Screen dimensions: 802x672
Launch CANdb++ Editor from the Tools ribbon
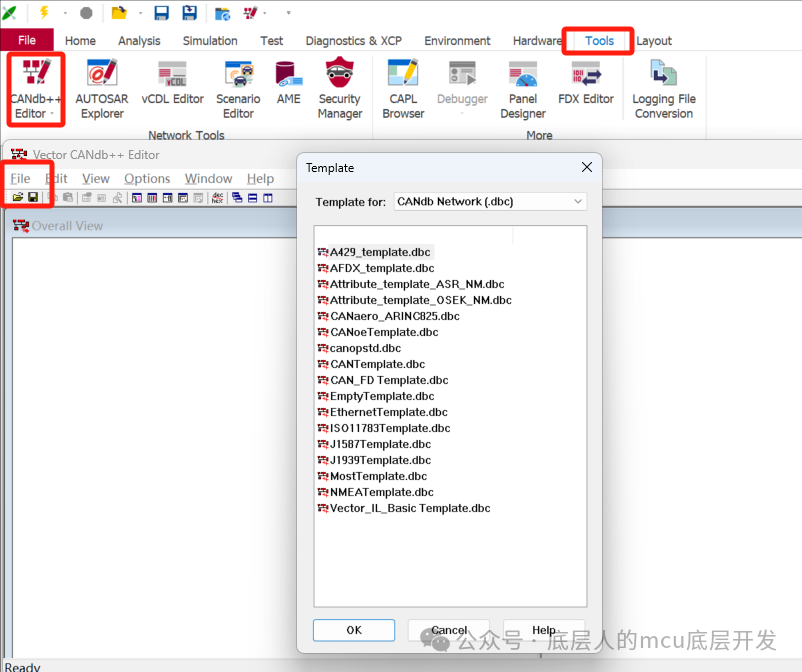pyautogui.click(x=35, y=88)
